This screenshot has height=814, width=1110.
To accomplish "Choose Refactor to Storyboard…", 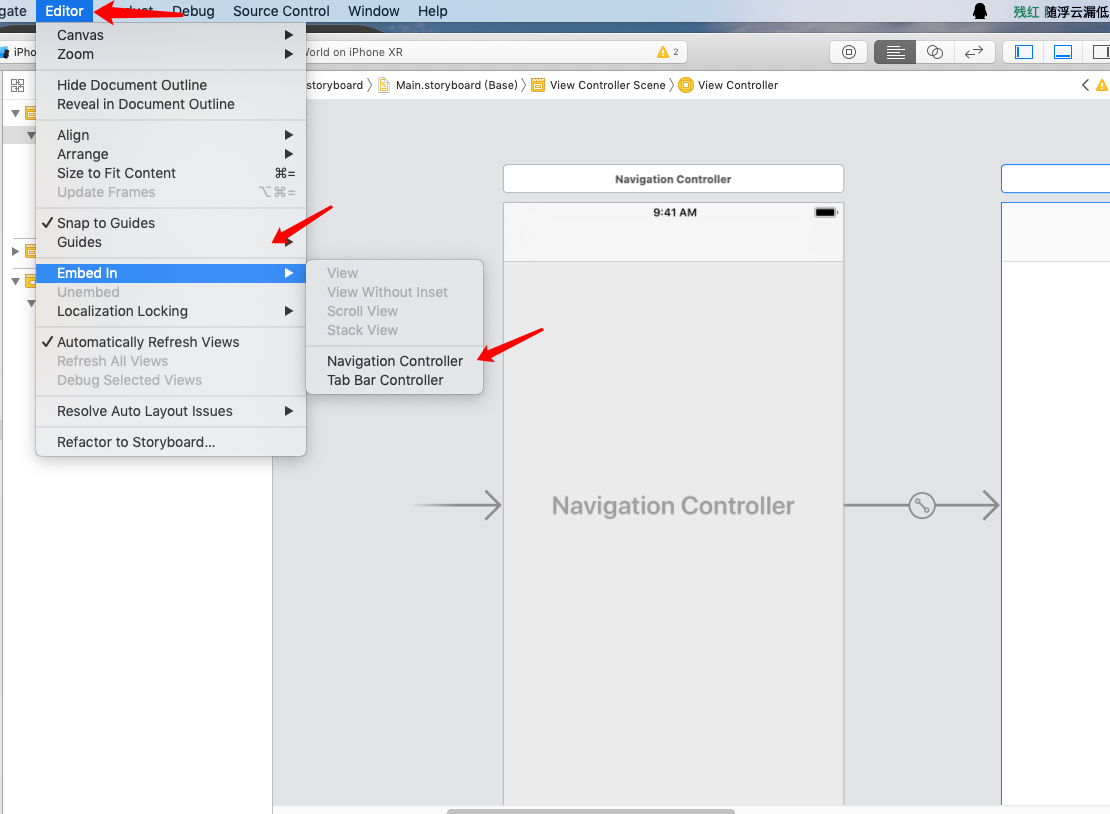I will pyautogui.click(x=171, y=442).
